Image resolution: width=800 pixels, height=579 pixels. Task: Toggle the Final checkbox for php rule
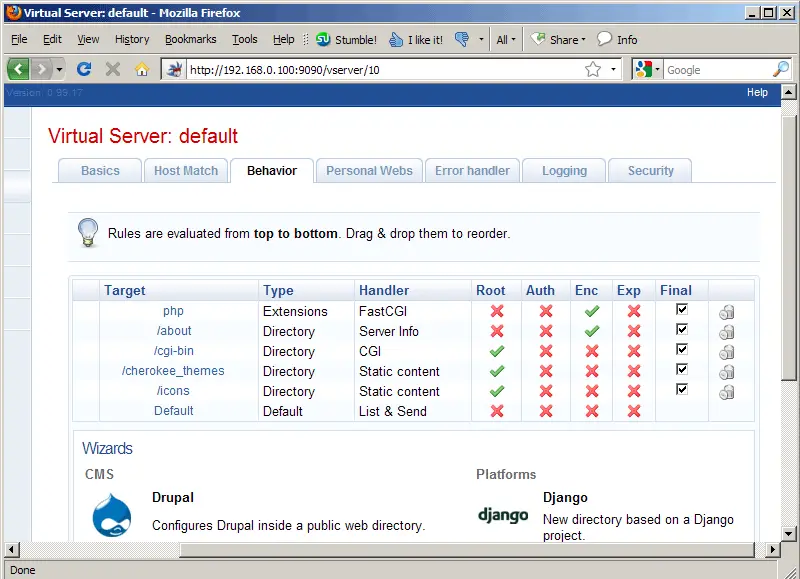point(682,309)
